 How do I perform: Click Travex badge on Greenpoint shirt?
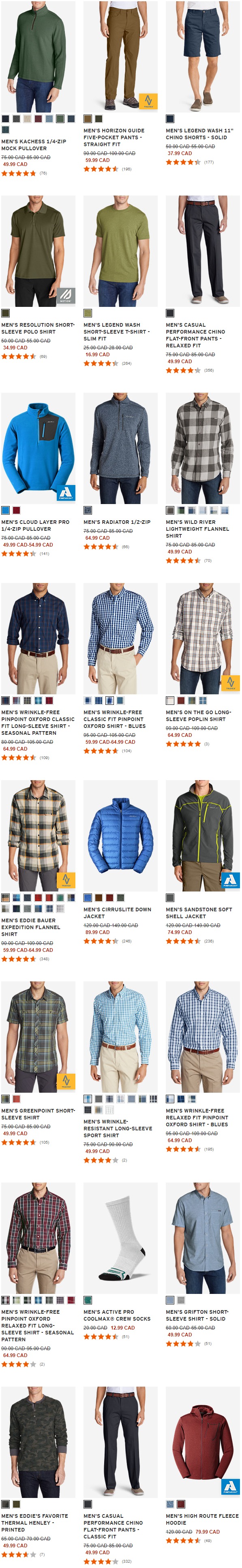pyautogui.click(x=66, y=1082)
